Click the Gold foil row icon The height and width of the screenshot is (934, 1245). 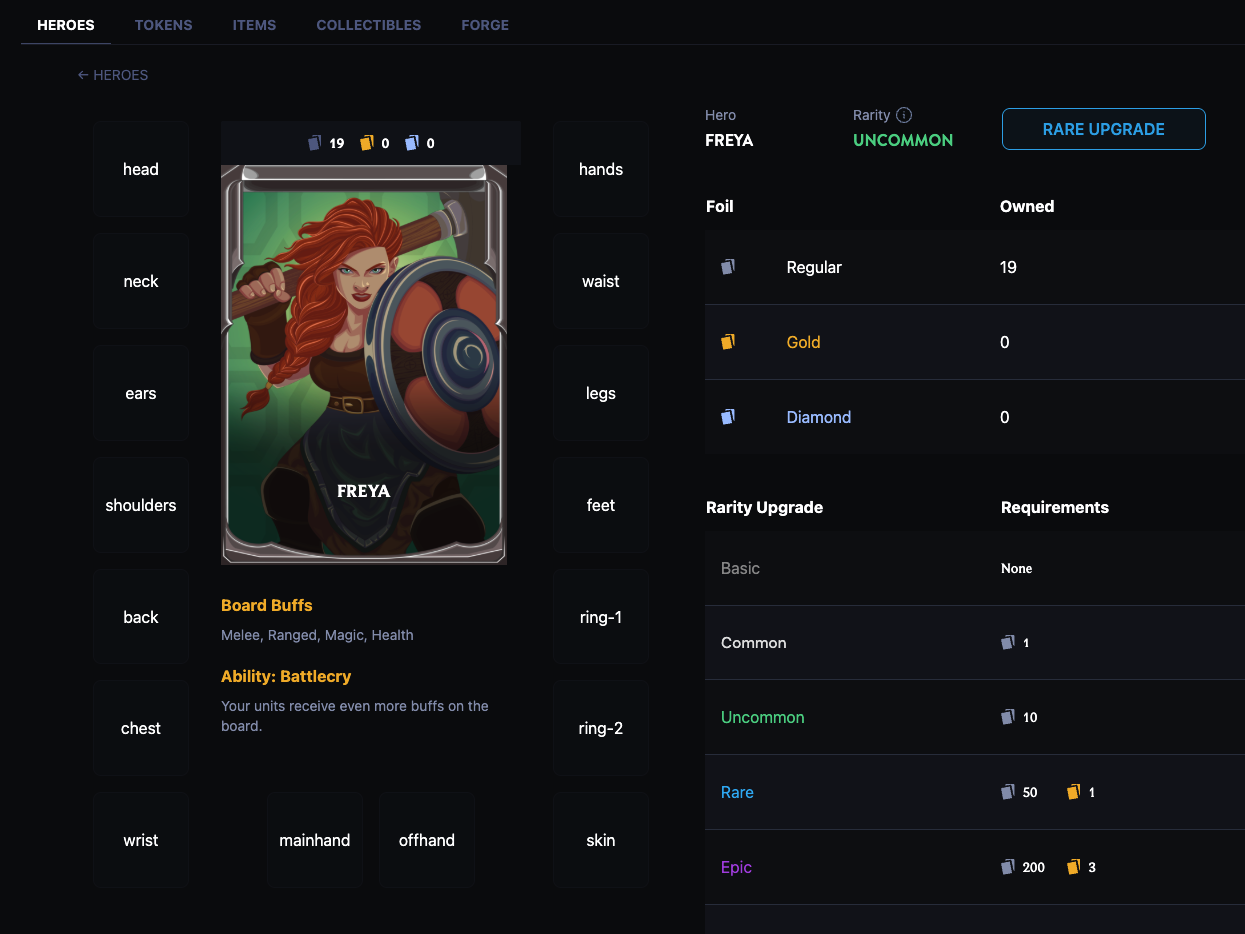pyautogui.click(x=728, y=342)
